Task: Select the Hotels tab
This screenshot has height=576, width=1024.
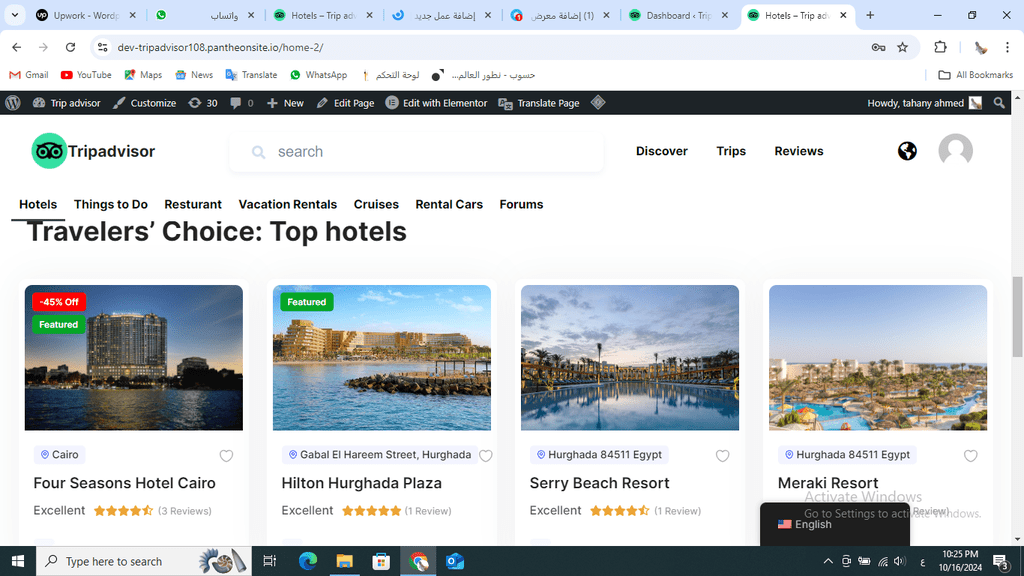Action: pos(38,204)
